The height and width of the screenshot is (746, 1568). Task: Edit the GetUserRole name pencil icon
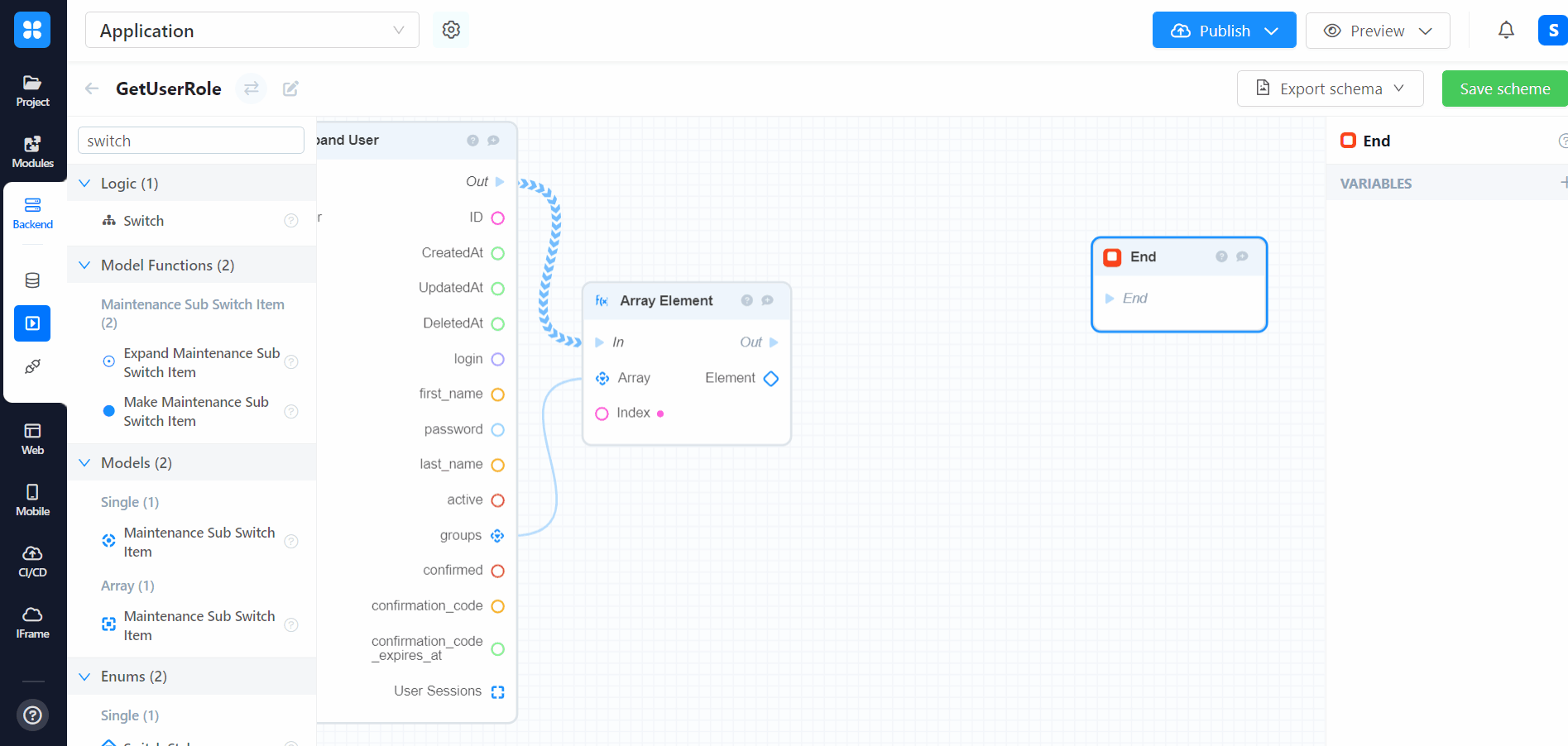290,88
